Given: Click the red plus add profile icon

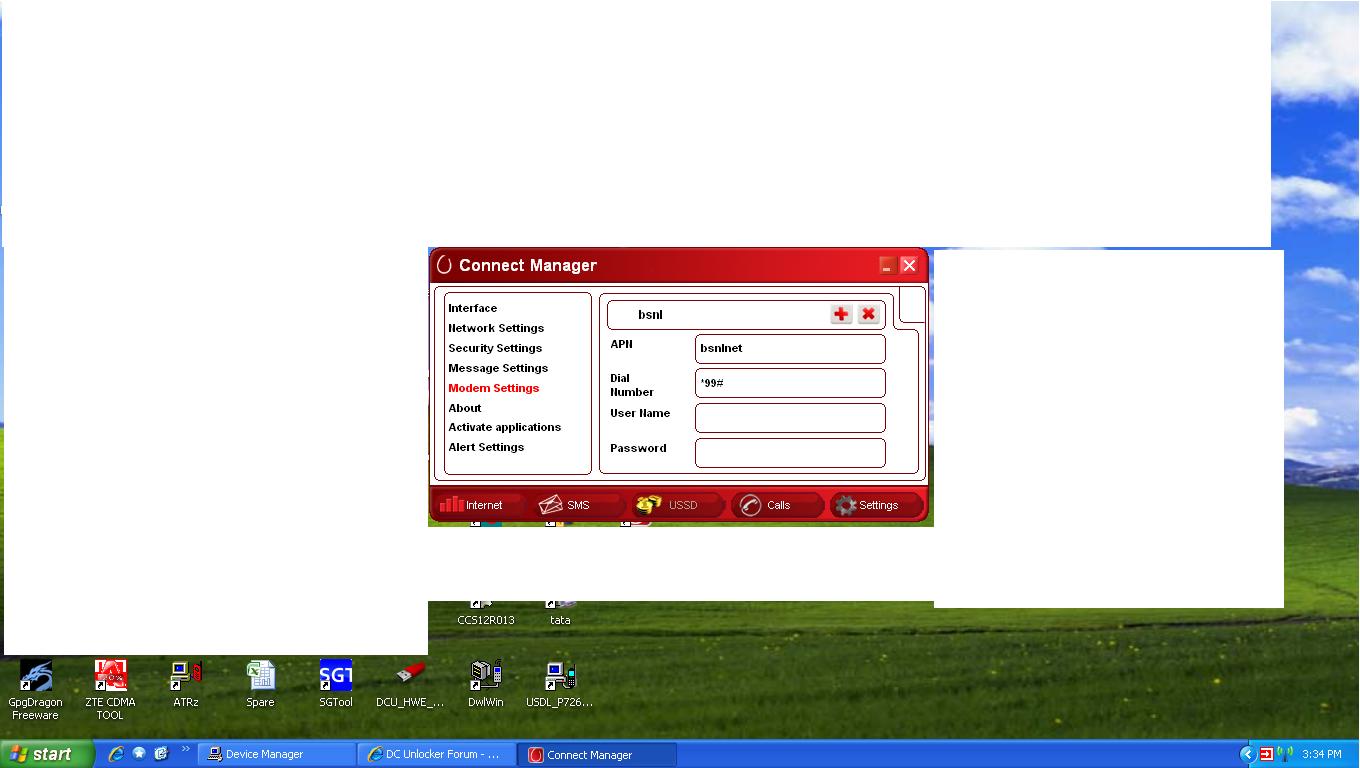Looking at the screenshot, I should (x=841, y=314).
